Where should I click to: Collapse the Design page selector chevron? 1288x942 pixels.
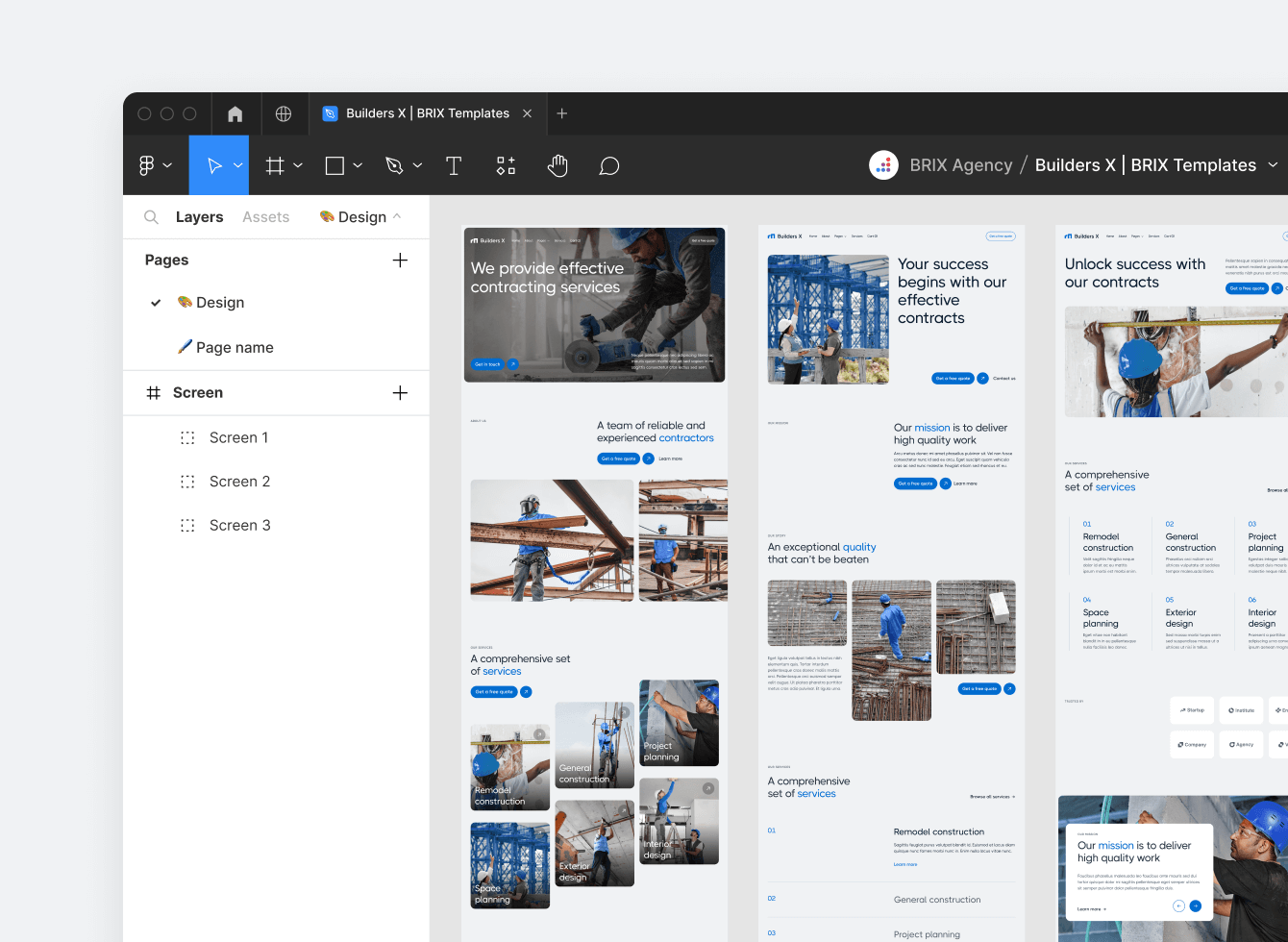(396, 216)
